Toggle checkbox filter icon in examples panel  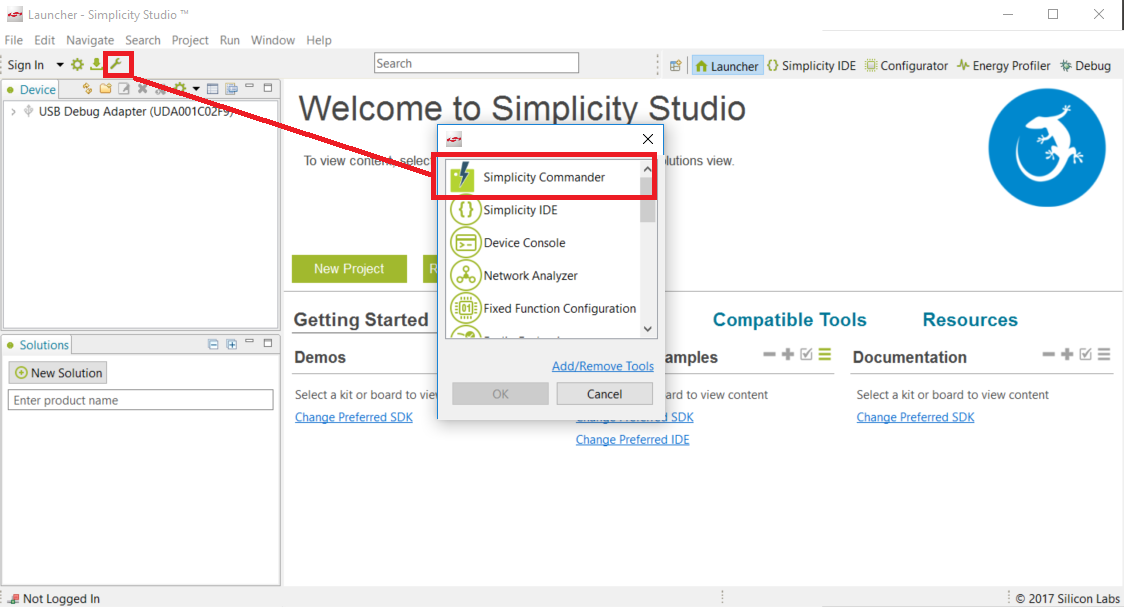pos(806,355)
